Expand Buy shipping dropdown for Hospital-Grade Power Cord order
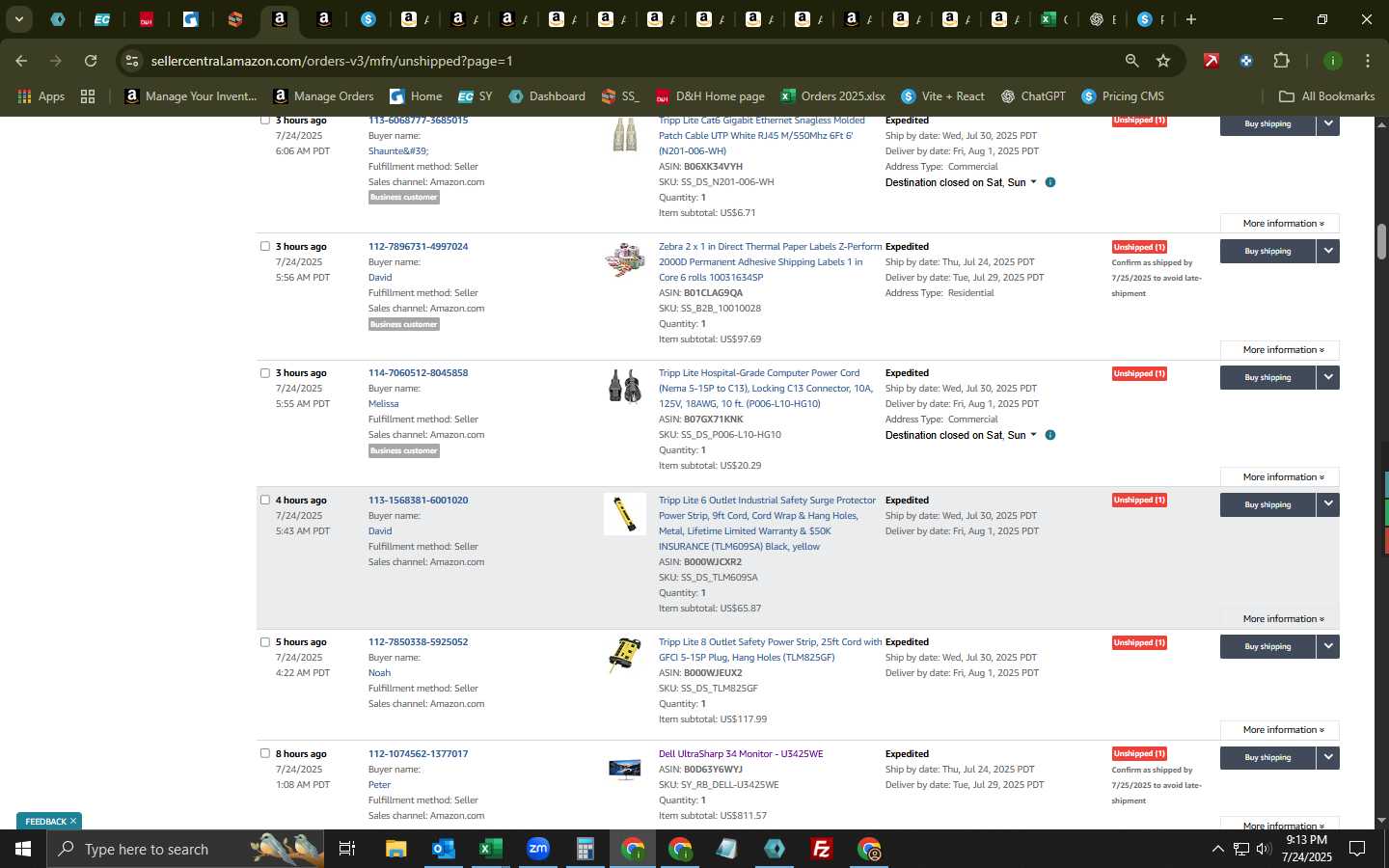The image size is (1389, 868). pyautogui.click(x=1328, y=377)
